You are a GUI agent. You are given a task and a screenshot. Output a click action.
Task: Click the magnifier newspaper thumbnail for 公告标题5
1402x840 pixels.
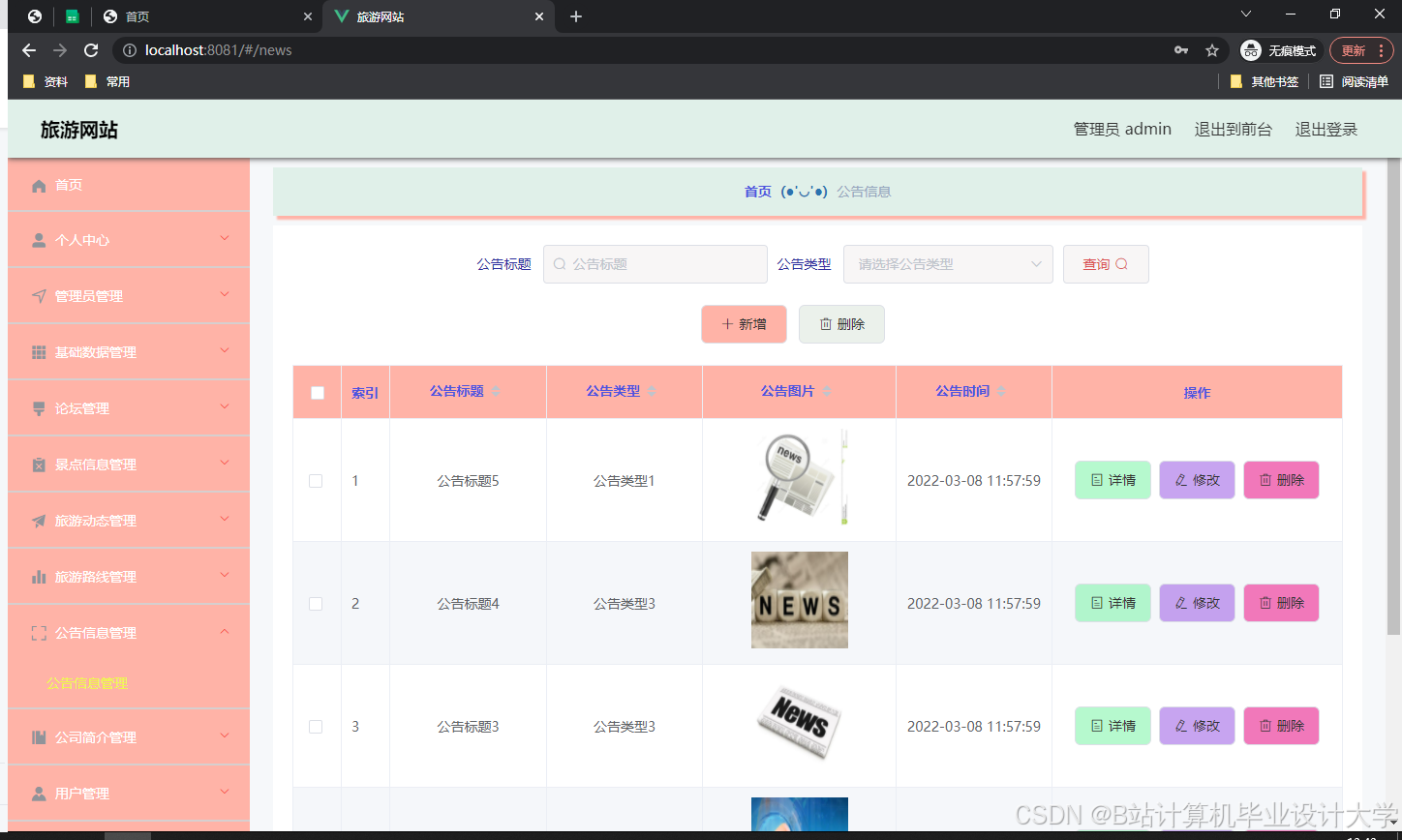[800, 477]
